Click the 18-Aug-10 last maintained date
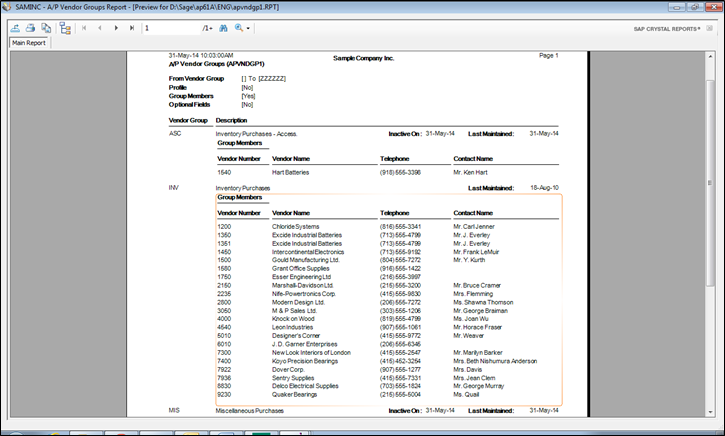The width and height of the screenshot is (725, 436). point(544,188)
